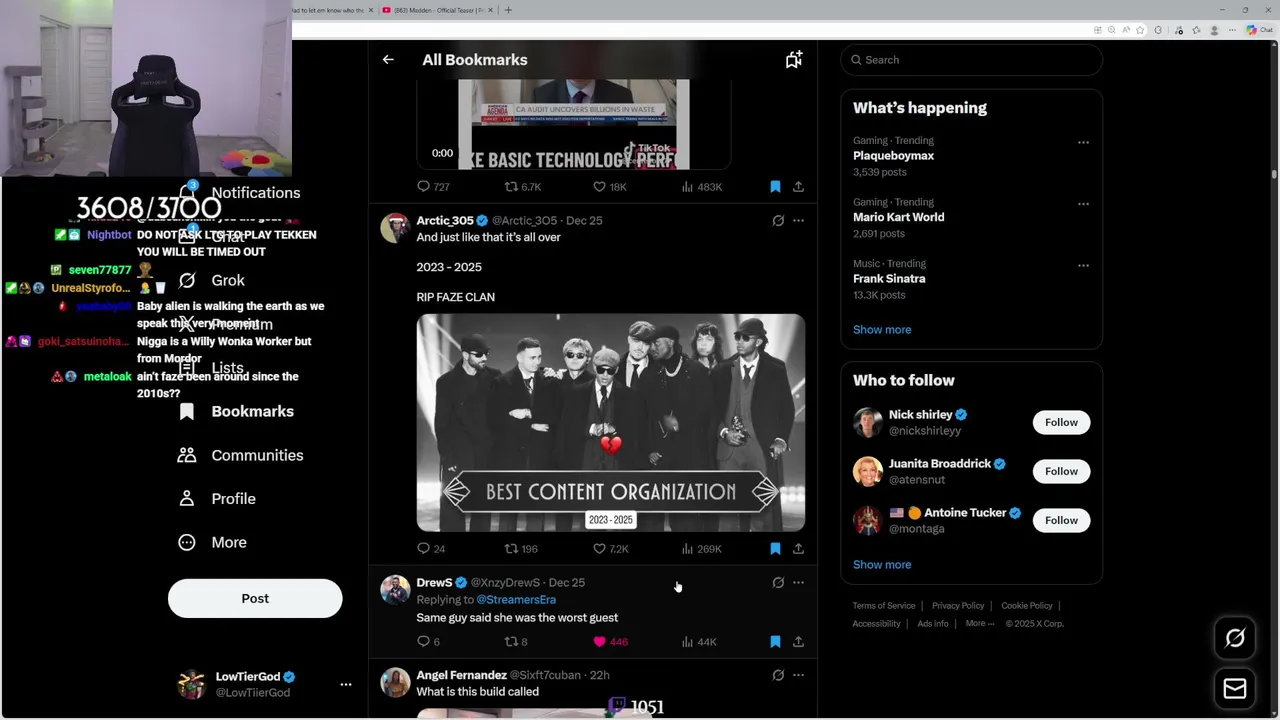The image size is (1280, 720).
Task: Play the top video with TikTok watermark
Action: [x=574, y=125]
